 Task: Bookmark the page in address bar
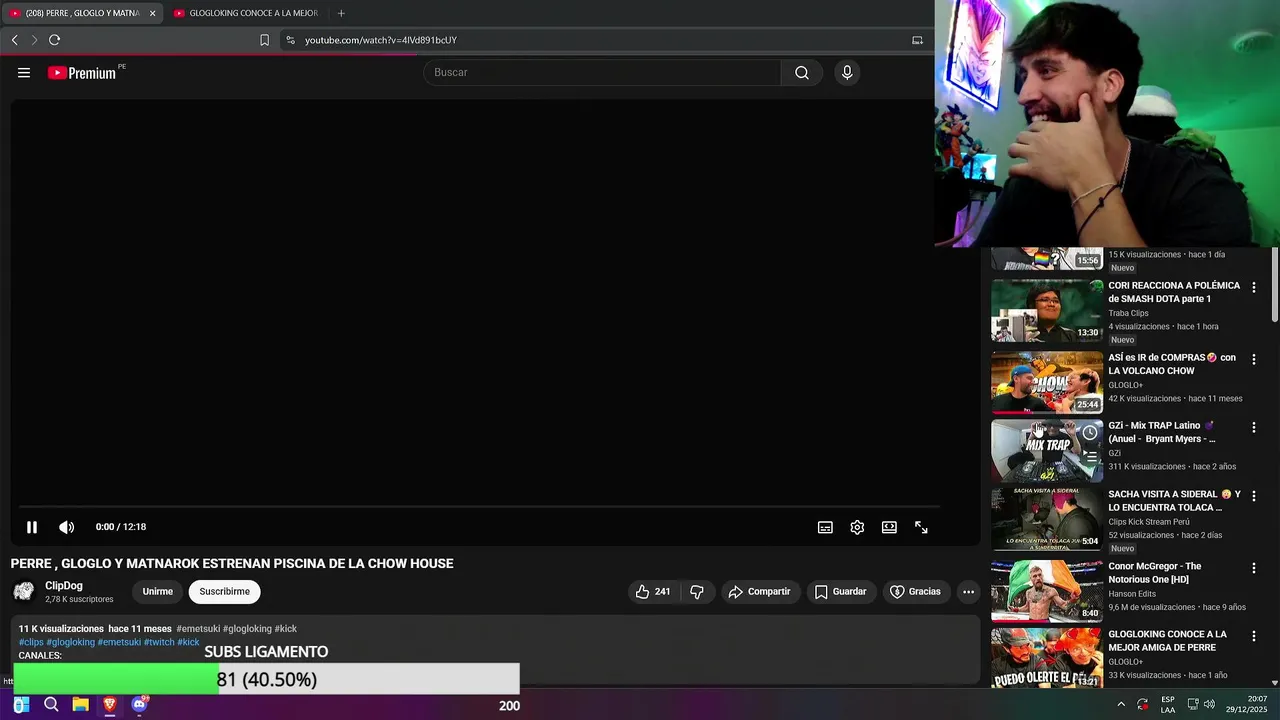point(264,40)
